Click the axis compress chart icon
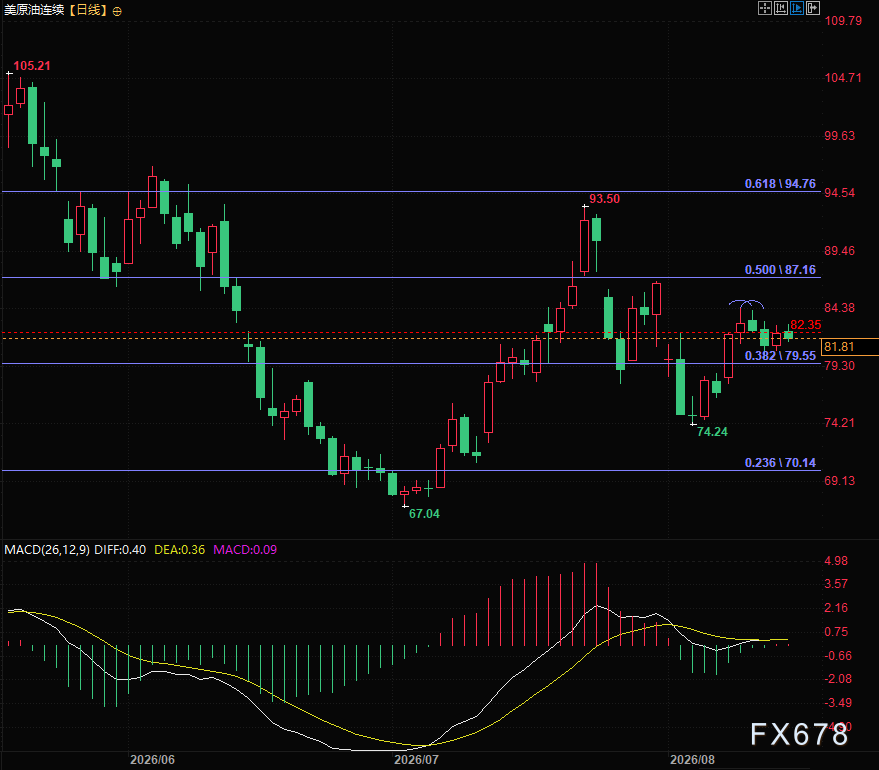 (x=780, y=8)
